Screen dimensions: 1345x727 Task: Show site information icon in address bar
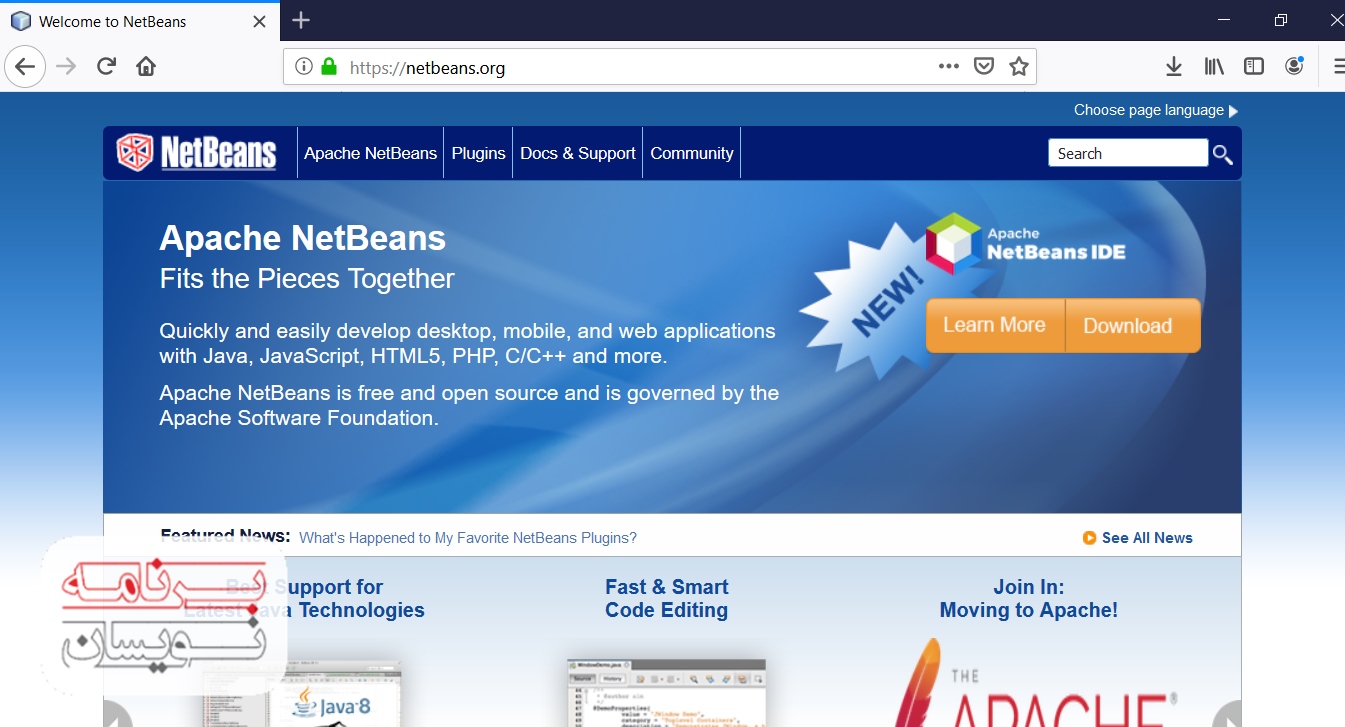[x=303, y=67]
